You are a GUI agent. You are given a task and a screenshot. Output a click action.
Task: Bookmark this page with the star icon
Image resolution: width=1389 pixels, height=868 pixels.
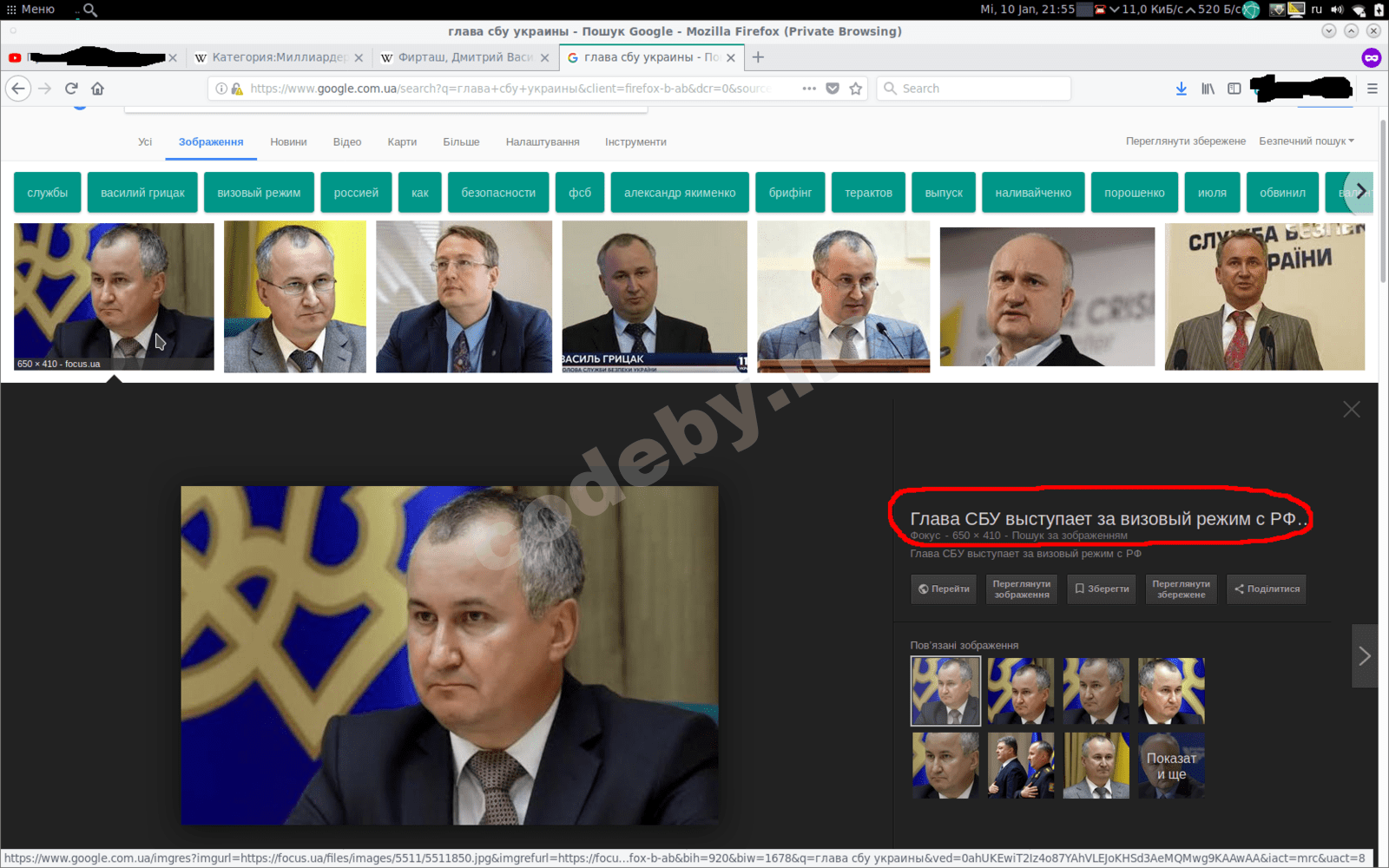click(x=856, y=89)
